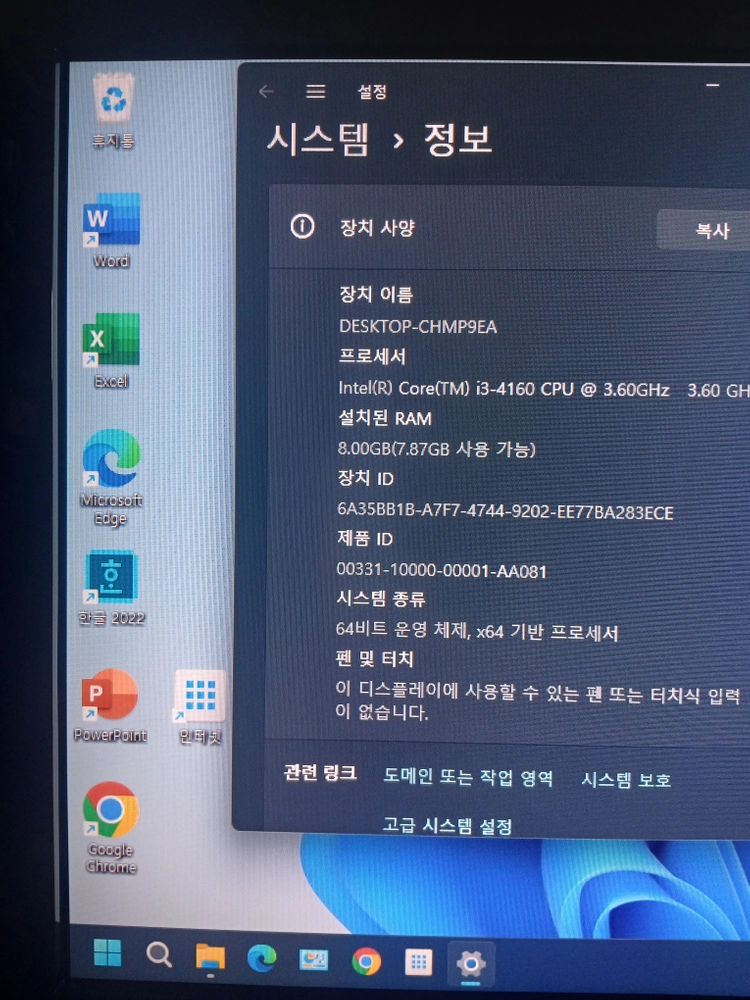Open the Excel desktop shortcut

click(111, 351)
